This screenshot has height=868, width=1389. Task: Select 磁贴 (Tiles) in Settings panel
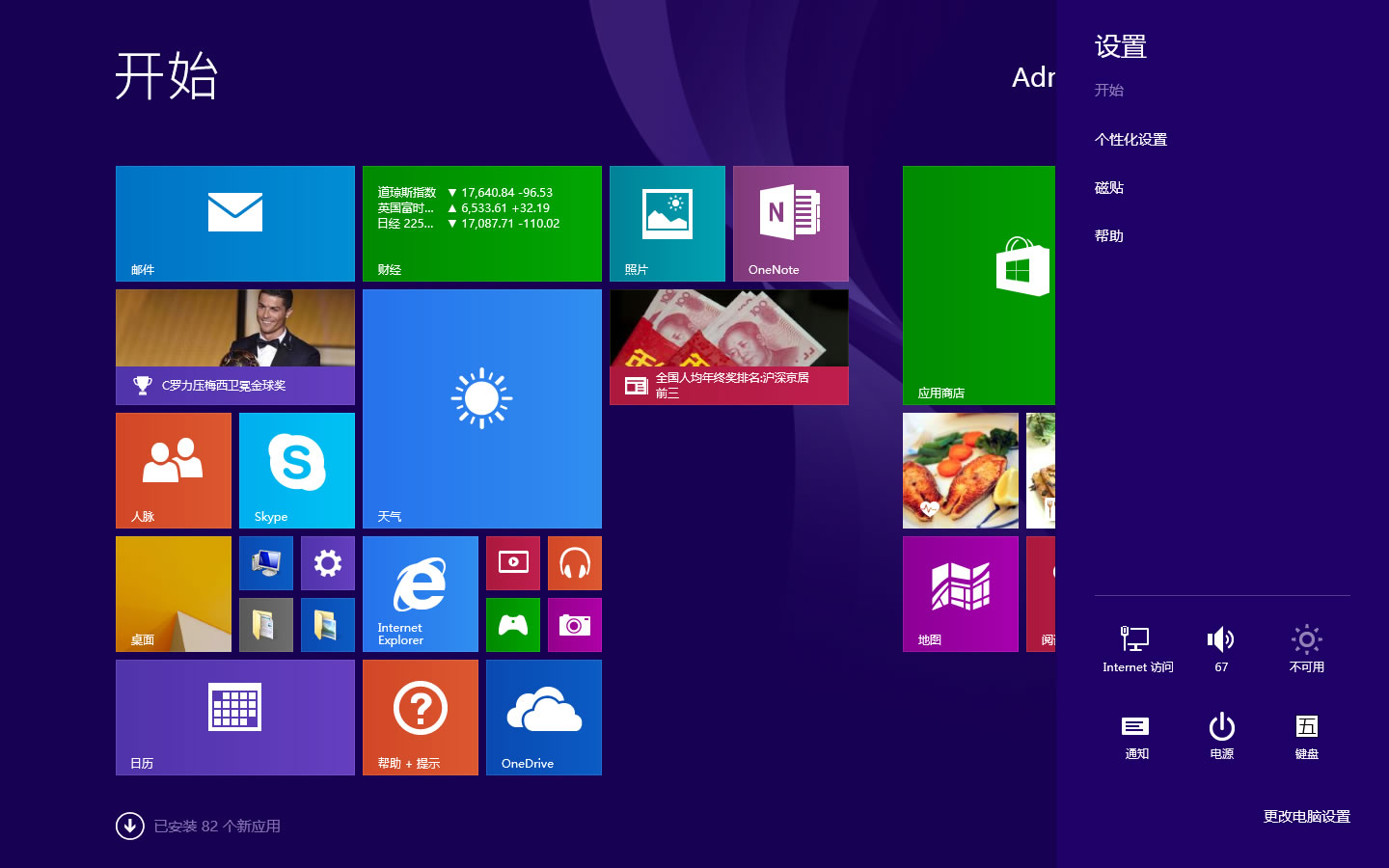click(1109, 188)
